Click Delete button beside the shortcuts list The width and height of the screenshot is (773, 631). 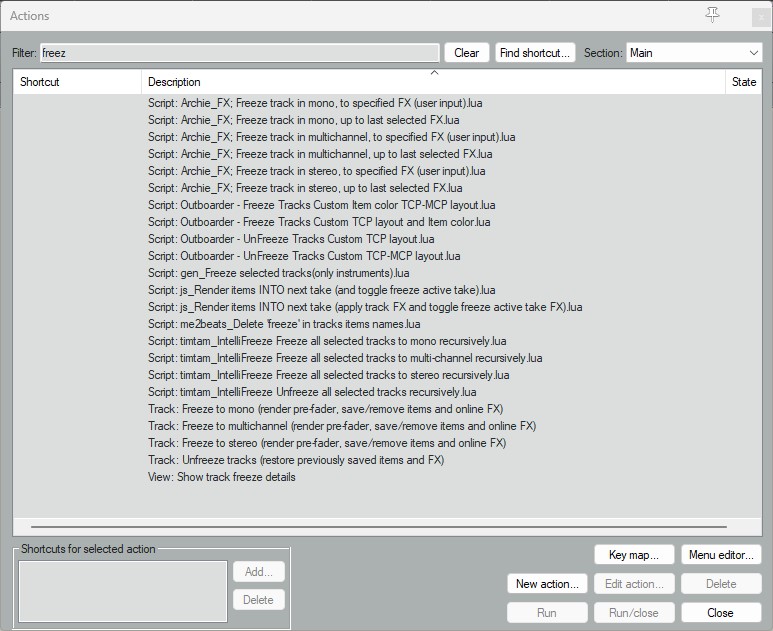click(259, 600)
